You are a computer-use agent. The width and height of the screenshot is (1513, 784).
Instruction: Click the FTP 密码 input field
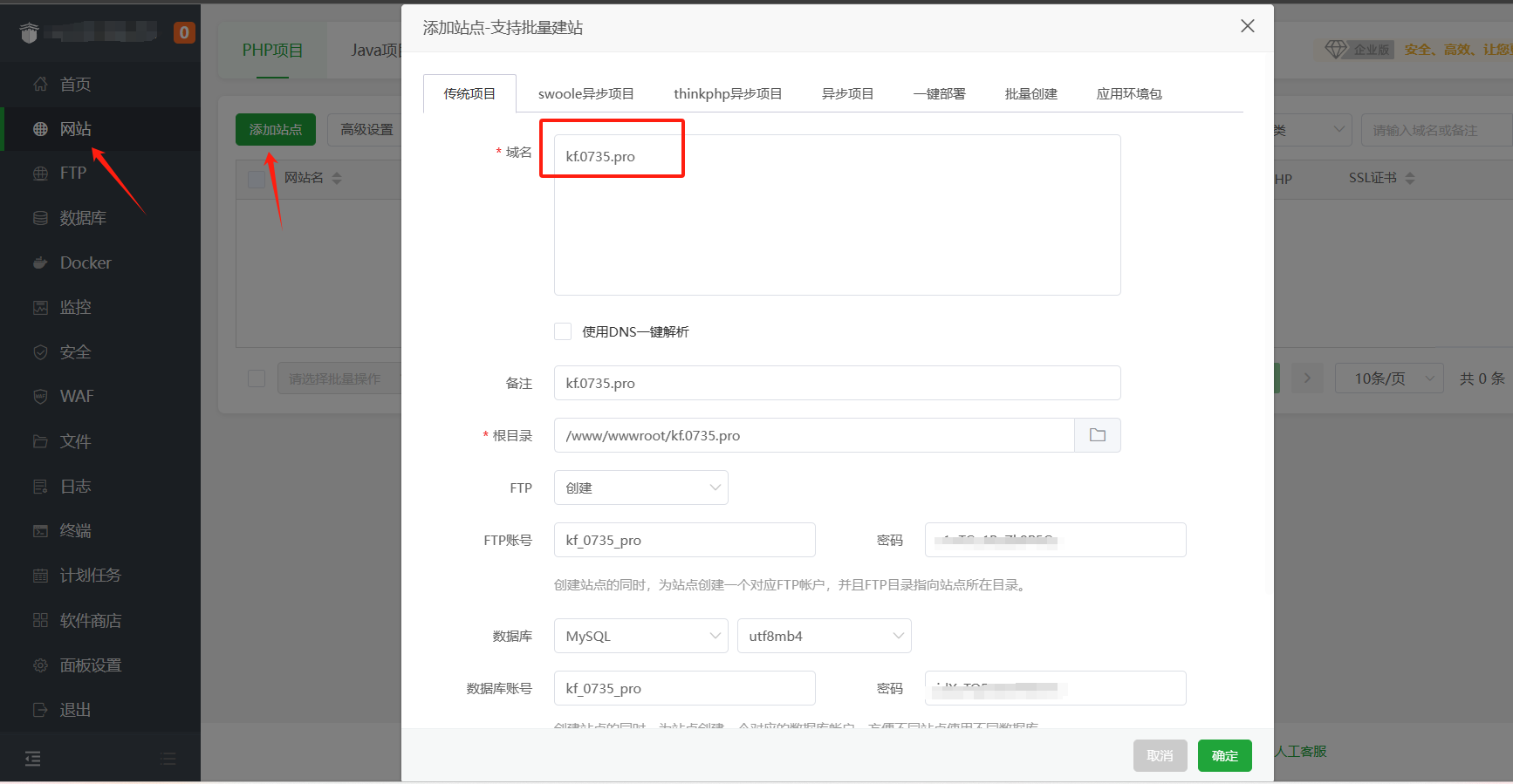click(1056, 540)
